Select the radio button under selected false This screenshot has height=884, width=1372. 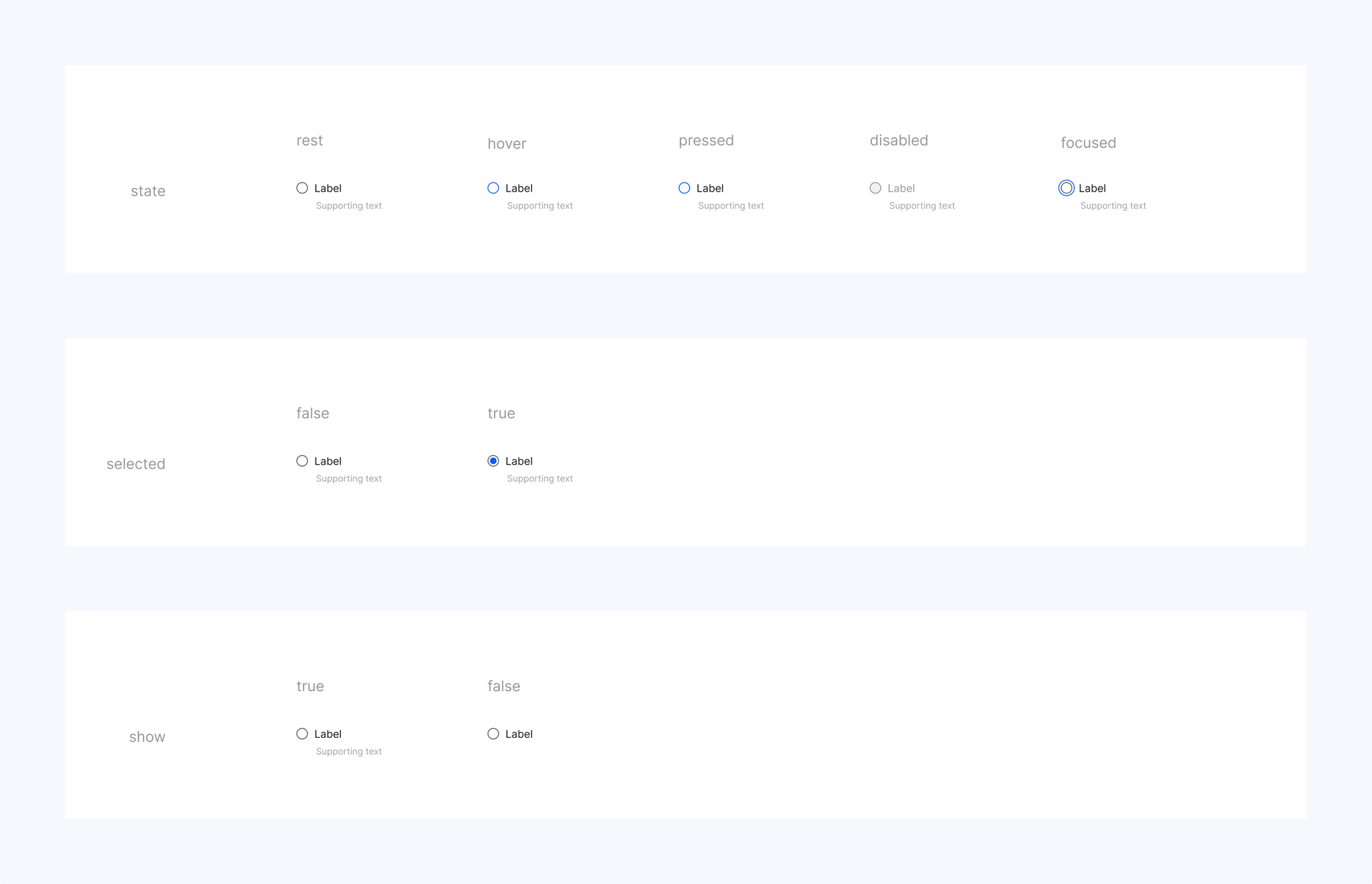click(302, 461)
